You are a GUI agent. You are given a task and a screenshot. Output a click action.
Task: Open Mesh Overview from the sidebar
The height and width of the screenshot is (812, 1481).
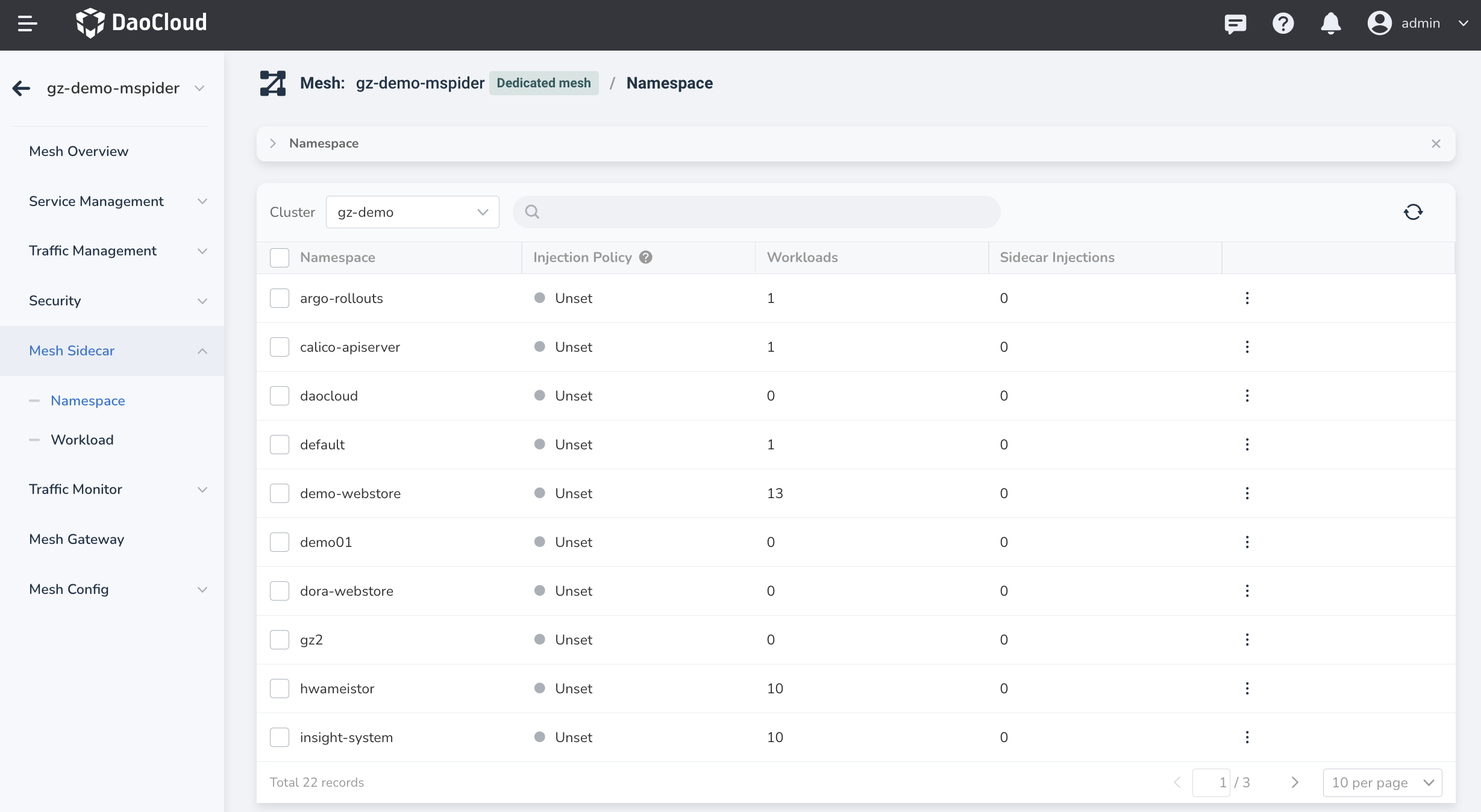79,151
